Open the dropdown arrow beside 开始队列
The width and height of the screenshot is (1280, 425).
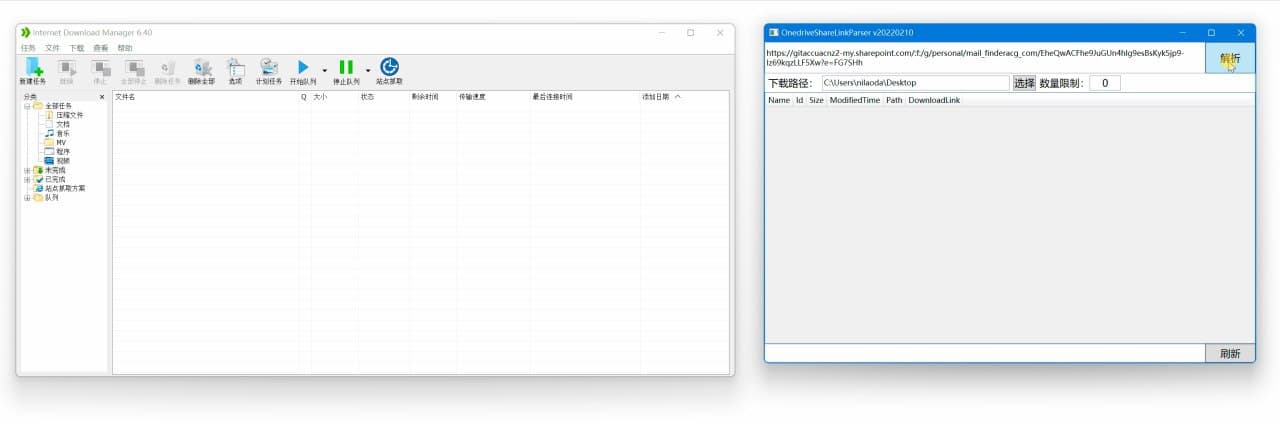click(x=325, y=70)
